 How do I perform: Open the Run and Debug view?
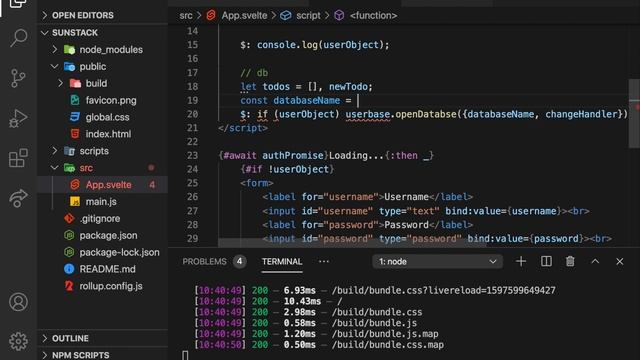18,118
